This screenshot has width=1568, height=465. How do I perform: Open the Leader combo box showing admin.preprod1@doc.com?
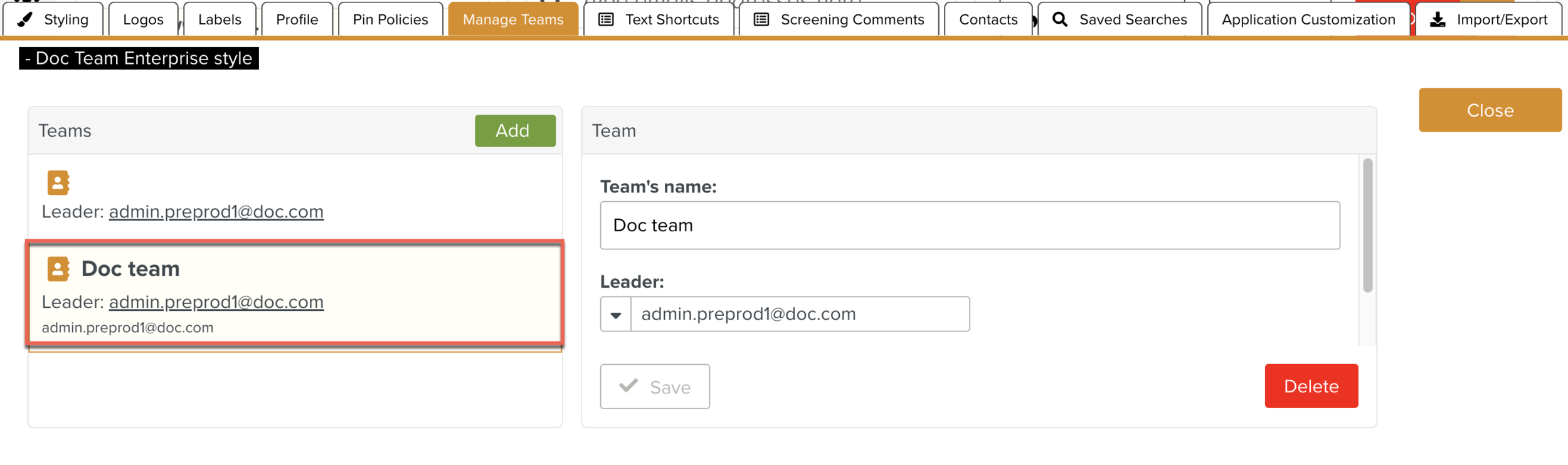pyautogui.click(x=800, y=314)
